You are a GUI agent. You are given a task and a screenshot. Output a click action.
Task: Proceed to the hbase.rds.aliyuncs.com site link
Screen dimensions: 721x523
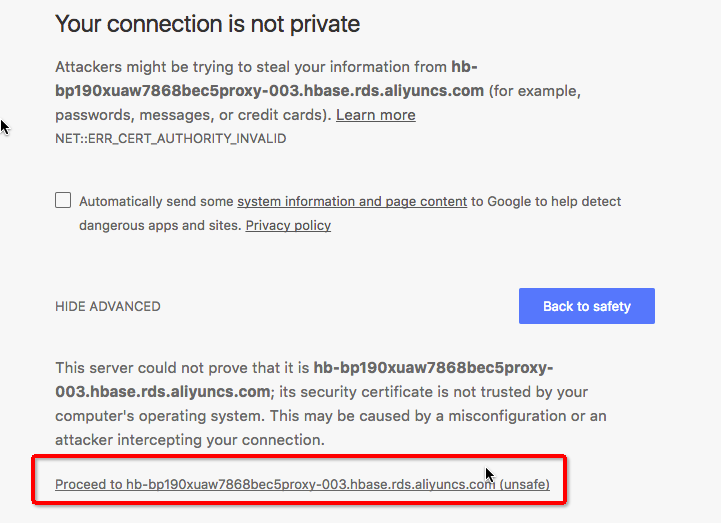pyautogui.click(x=302, y=484)
